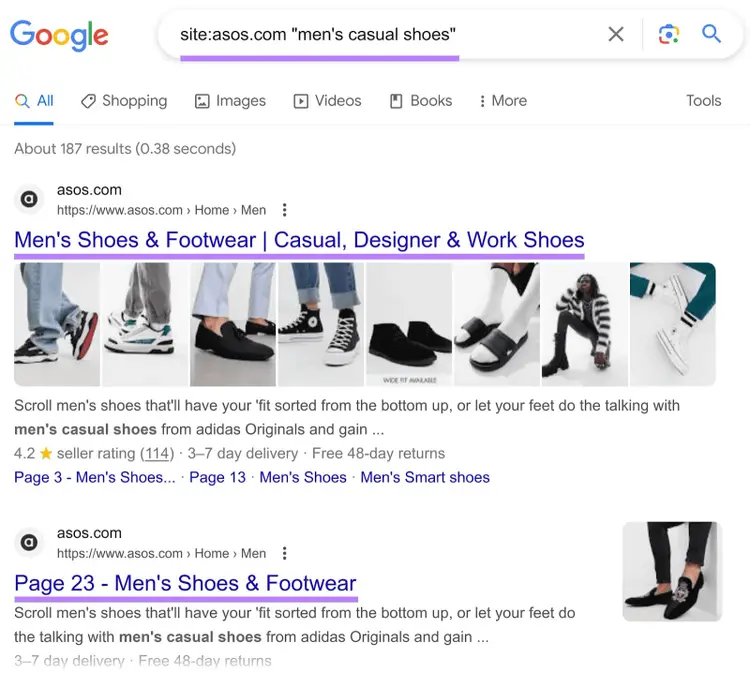750x673 pixels.
Task: Click the magnifying glass search button
Action: (711, 34)
